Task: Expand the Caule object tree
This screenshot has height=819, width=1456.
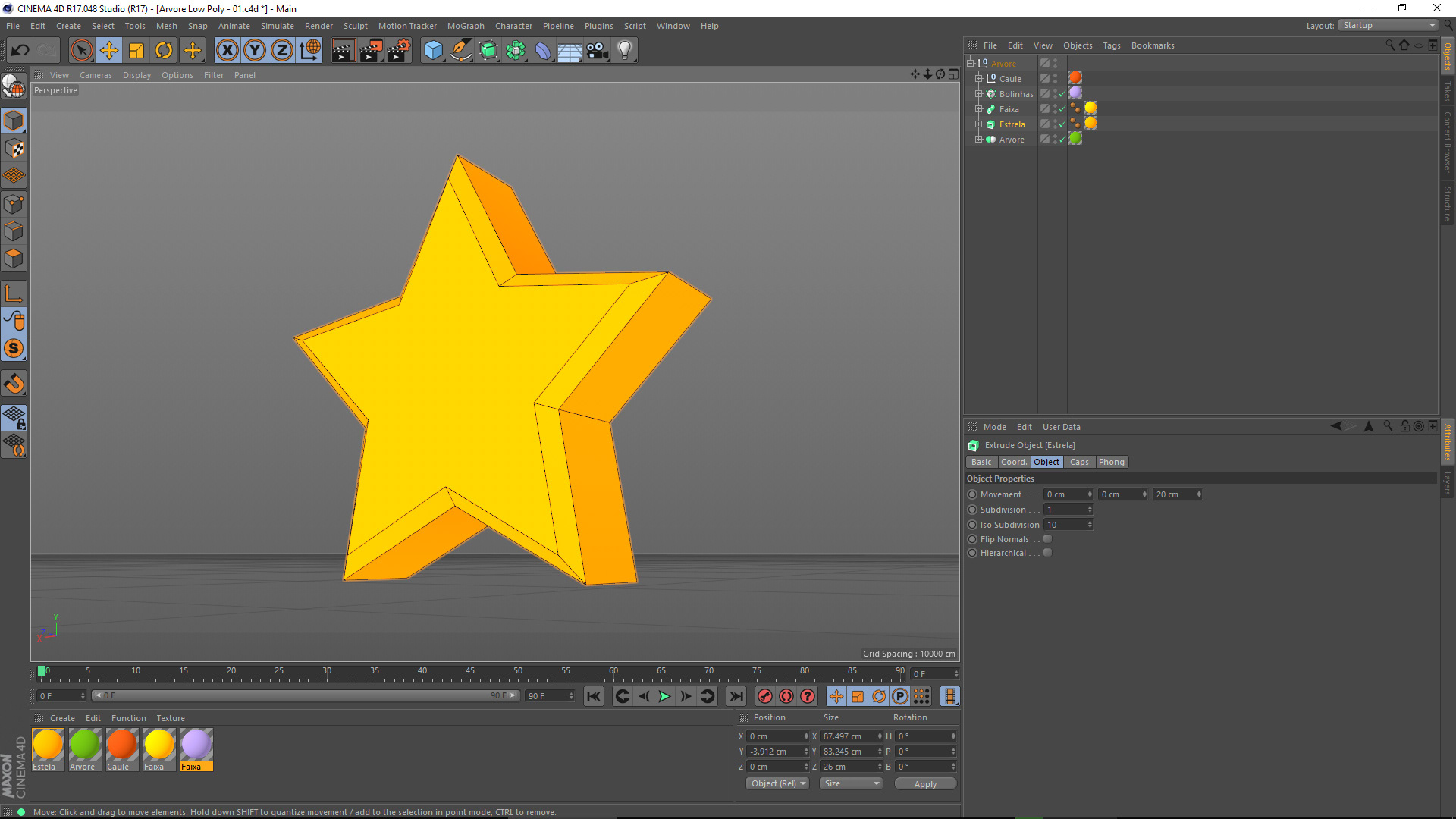Action: (979, 79)
